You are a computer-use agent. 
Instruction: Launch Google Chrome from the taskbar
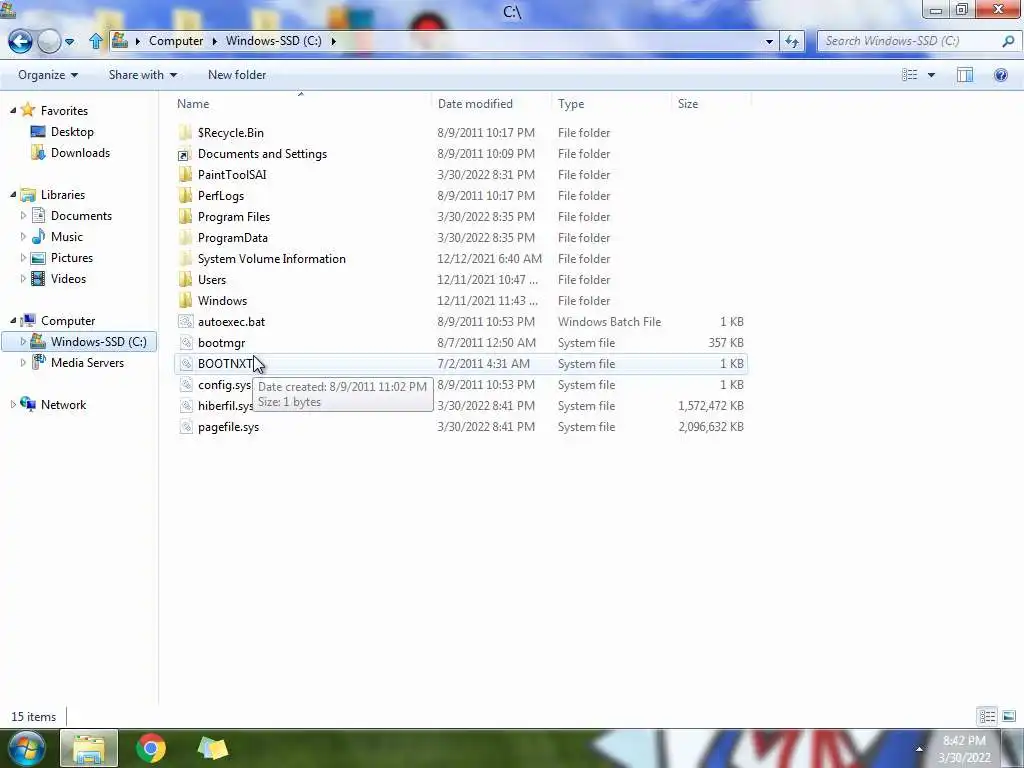pos(151,748)
